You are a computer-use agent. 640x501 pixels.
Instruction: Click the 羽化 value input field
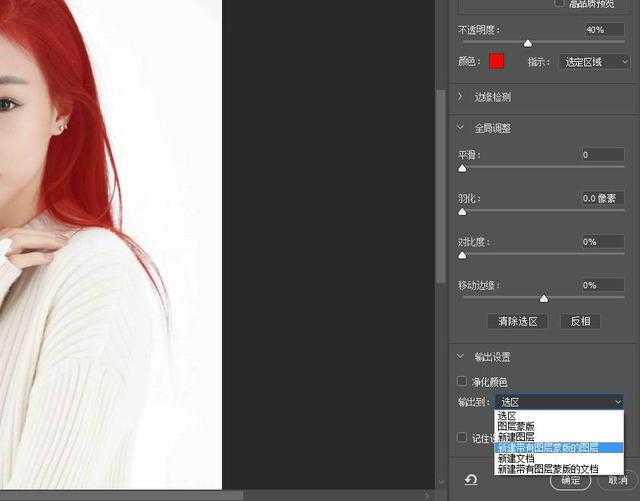[603, 198]
